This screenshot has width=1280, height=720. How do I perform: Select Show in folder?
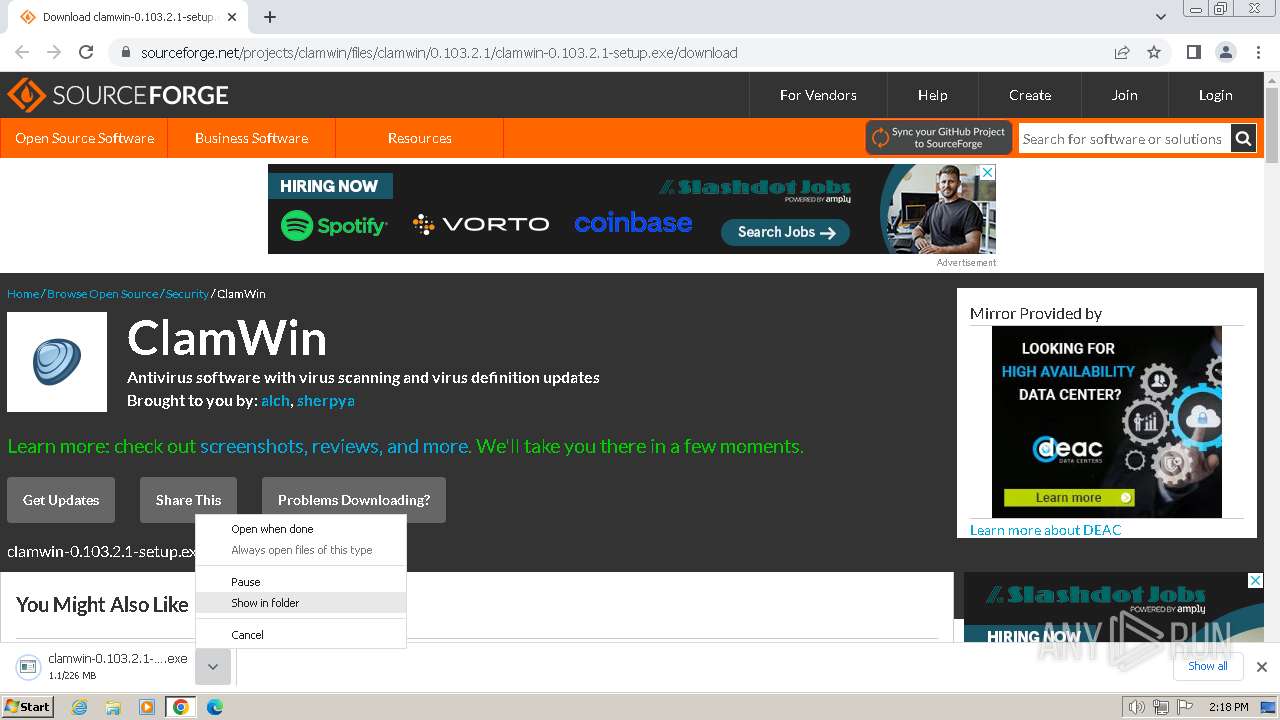301,603
